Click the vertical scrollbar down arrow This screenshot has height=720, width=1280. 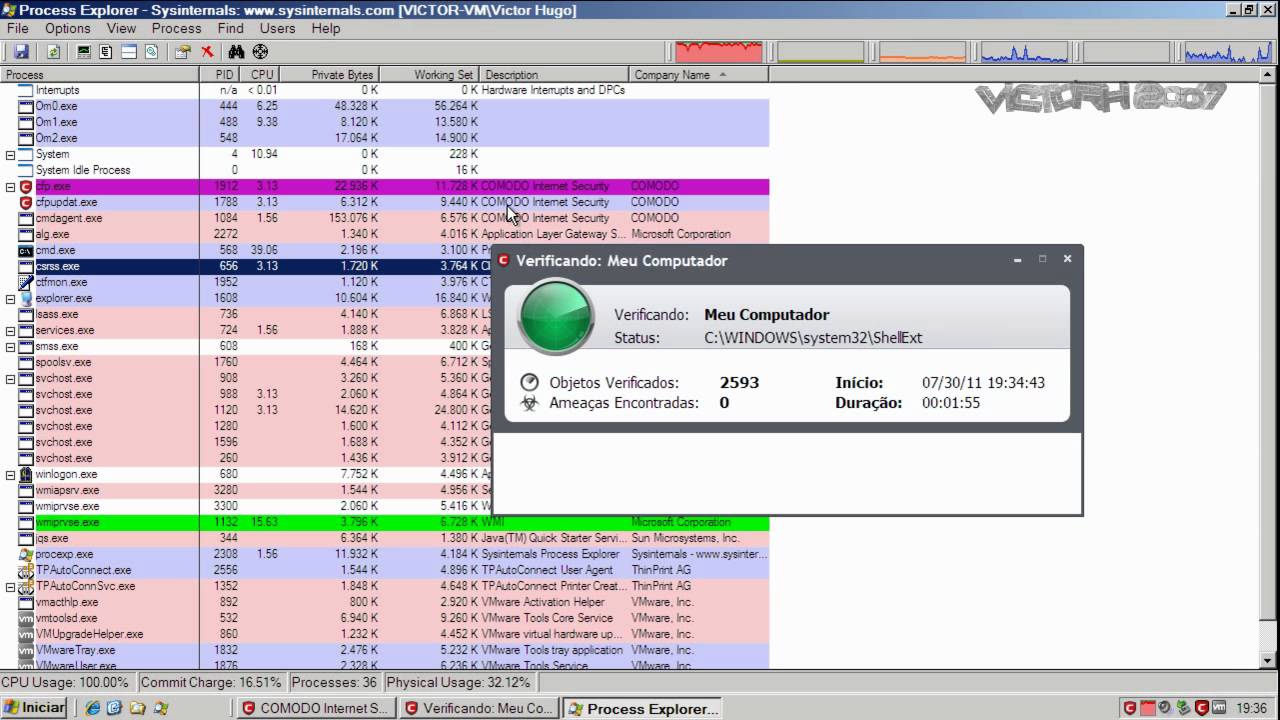click(x=1270, y=660)
